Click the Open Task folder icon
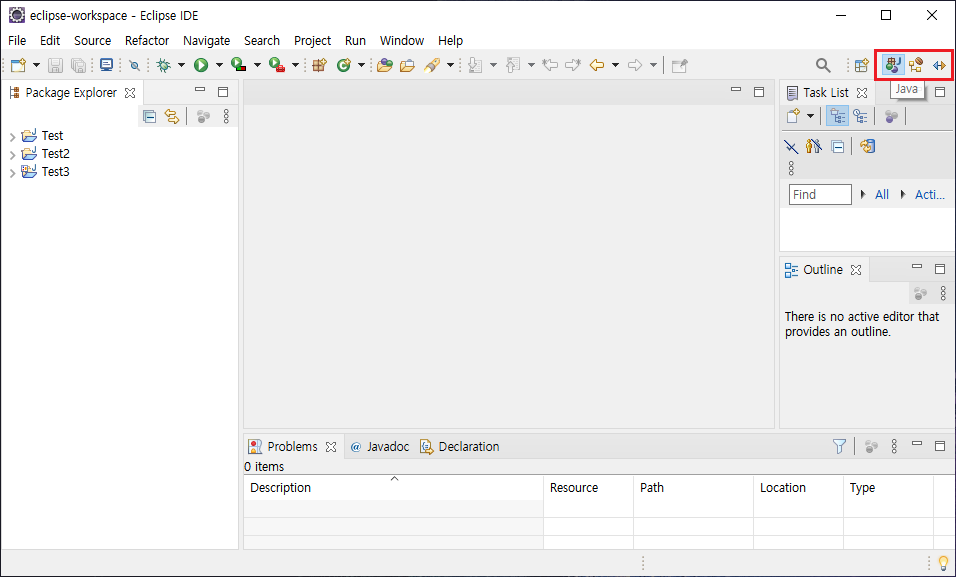Viewport: 956px width, 577px height. pyautogui.click(x=407, y=65)
